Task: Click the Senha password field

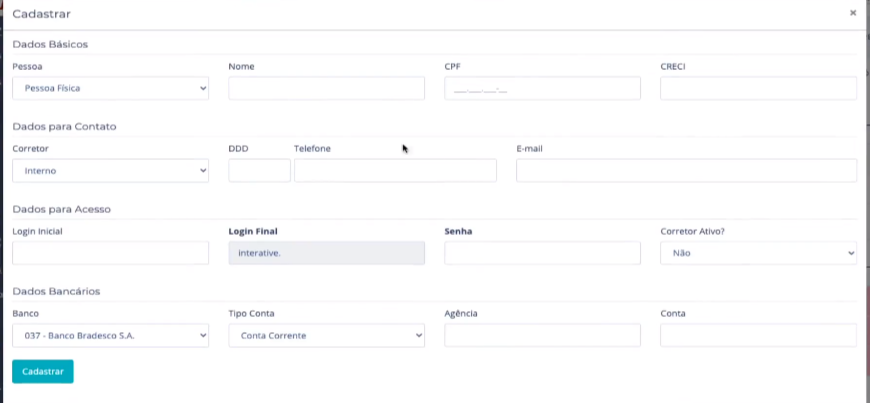Action: (x=542, y=253)
